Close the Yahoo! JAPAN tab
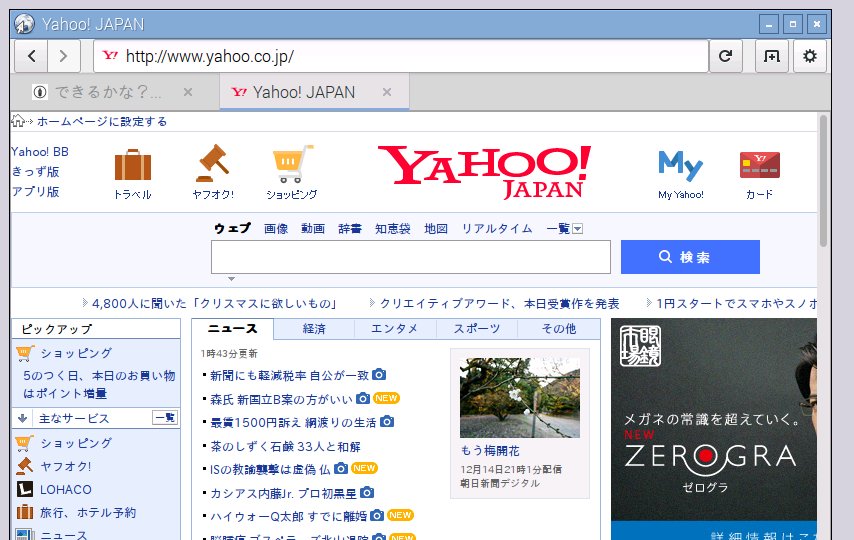The image size is (854, 540). (387, 92)
